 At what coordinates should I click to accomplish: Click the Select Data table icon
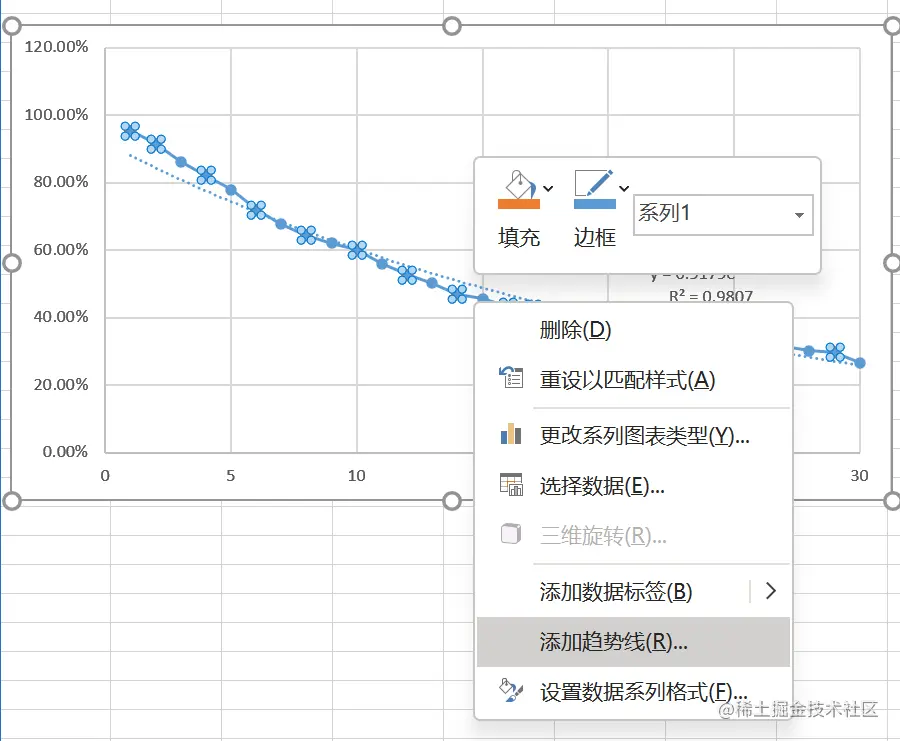click(511, 486)
